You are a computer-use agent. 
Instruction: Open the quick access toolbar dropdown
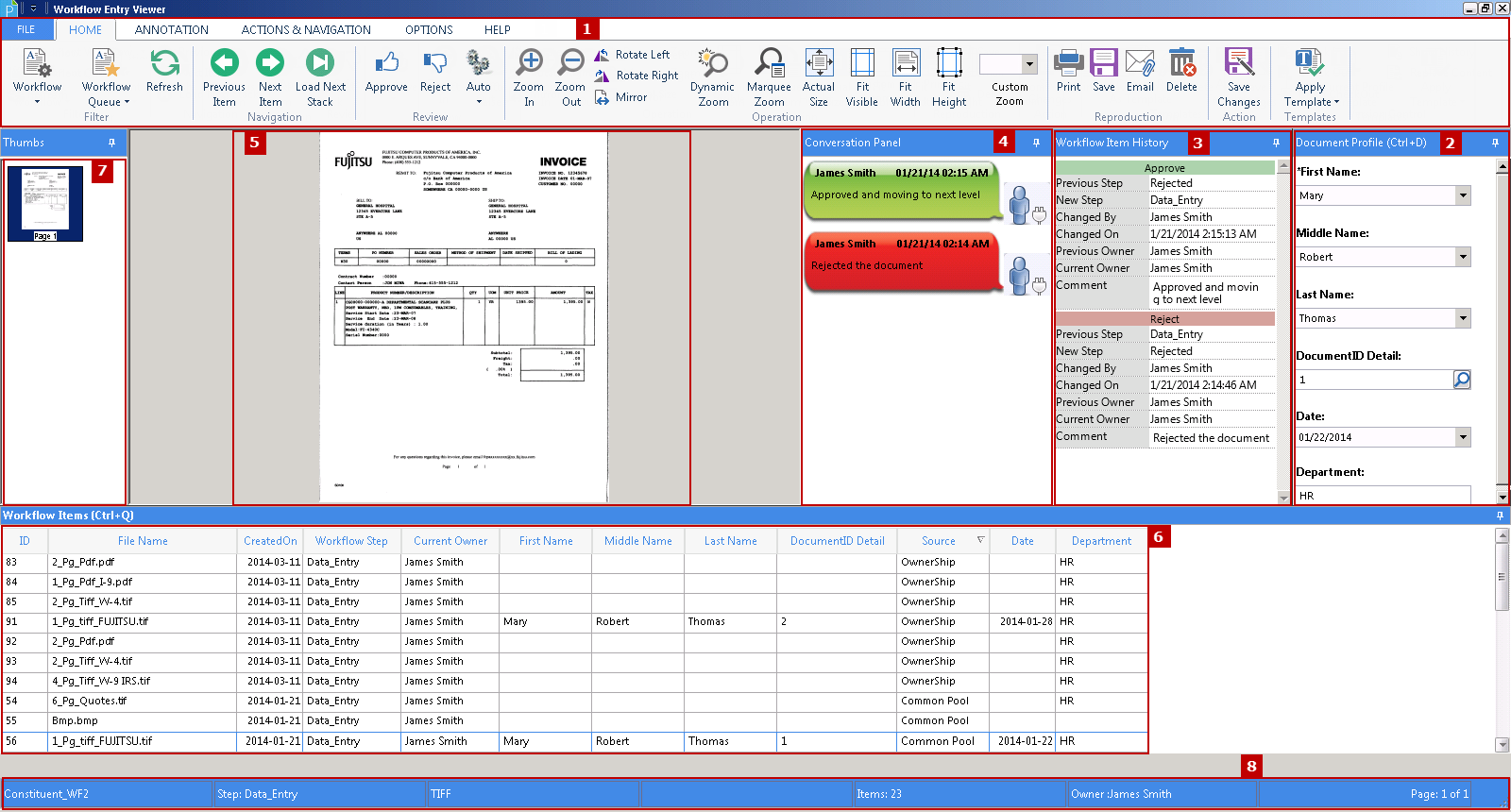coord(33,8)
